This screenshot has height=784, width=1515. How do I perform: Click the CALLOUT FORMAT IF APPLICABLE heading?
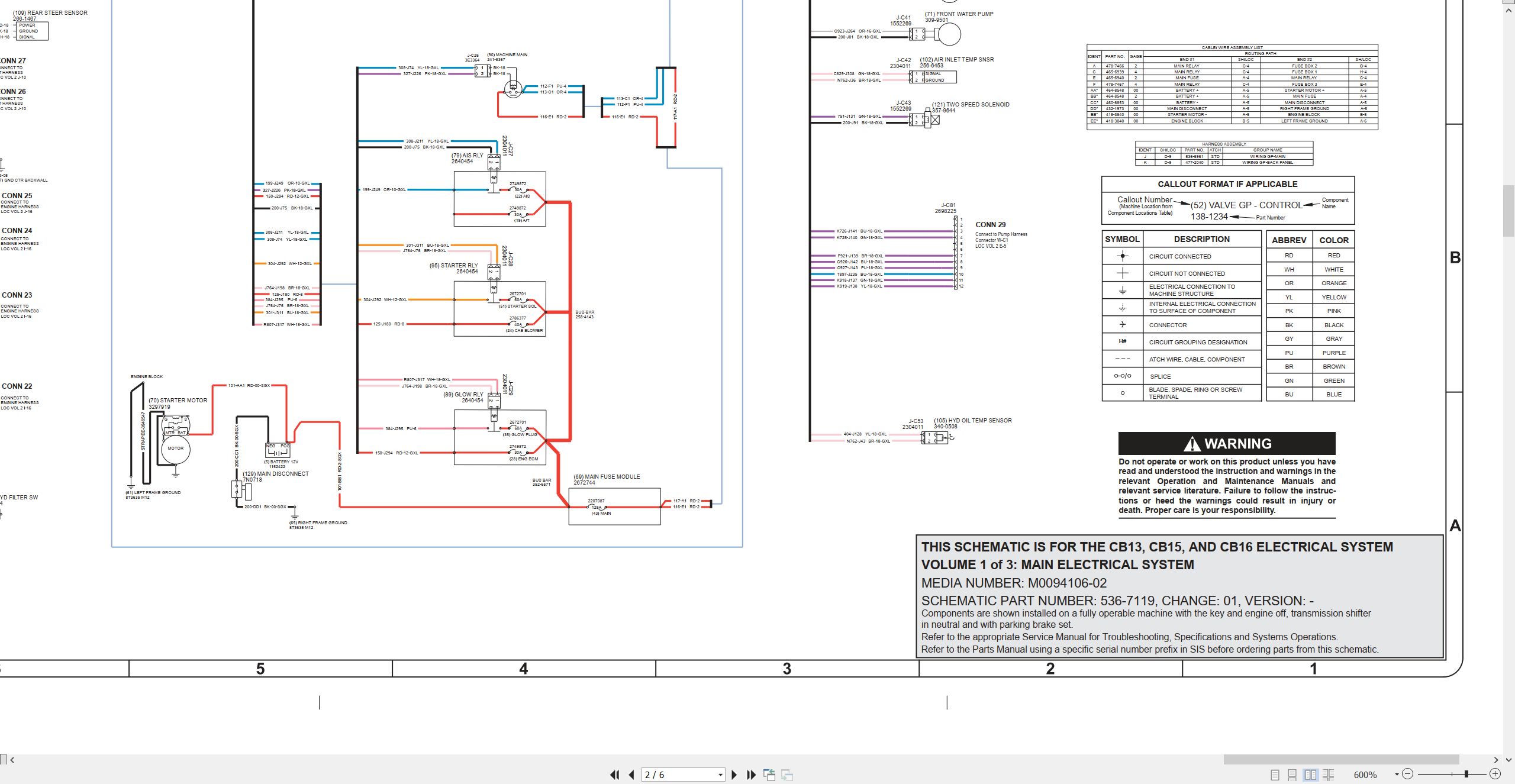[1227, 184]
